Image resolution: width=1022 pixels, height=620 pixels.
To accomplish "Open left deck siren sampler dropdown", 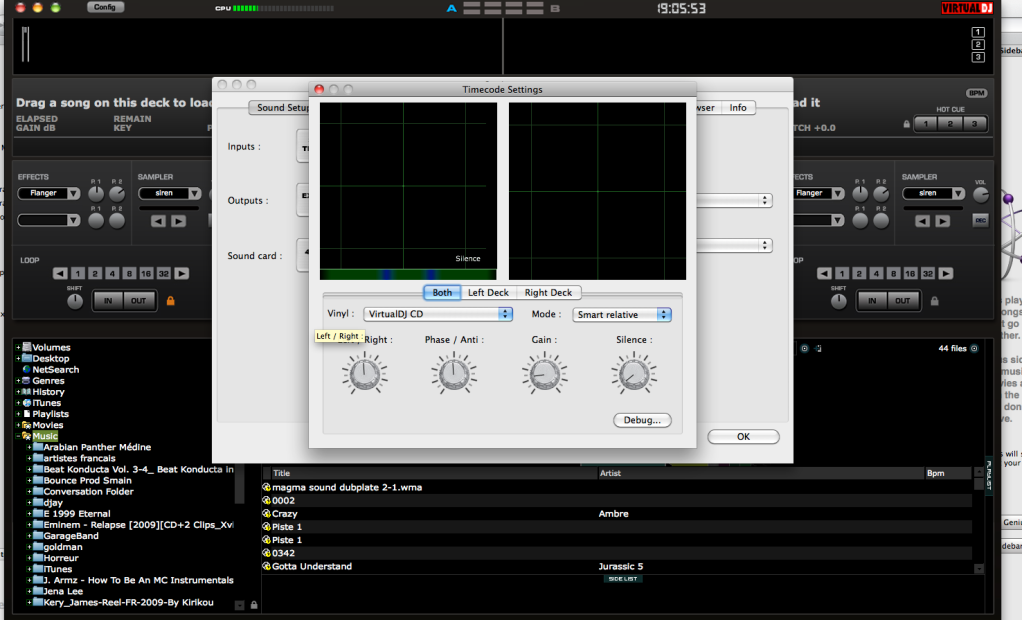I will pyautogui.click(x=169, y=193).
